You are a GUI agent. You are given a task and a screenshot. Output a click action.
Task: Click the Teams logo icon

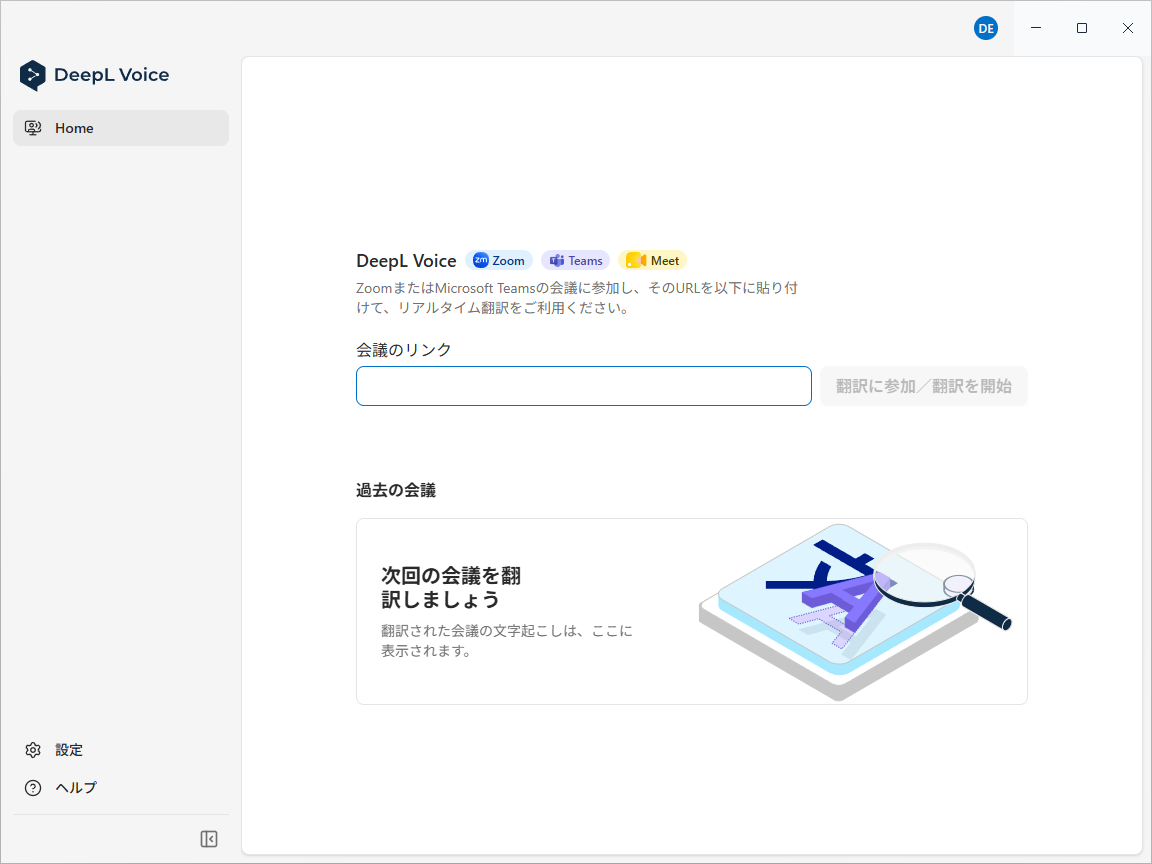tap(558, 260)
